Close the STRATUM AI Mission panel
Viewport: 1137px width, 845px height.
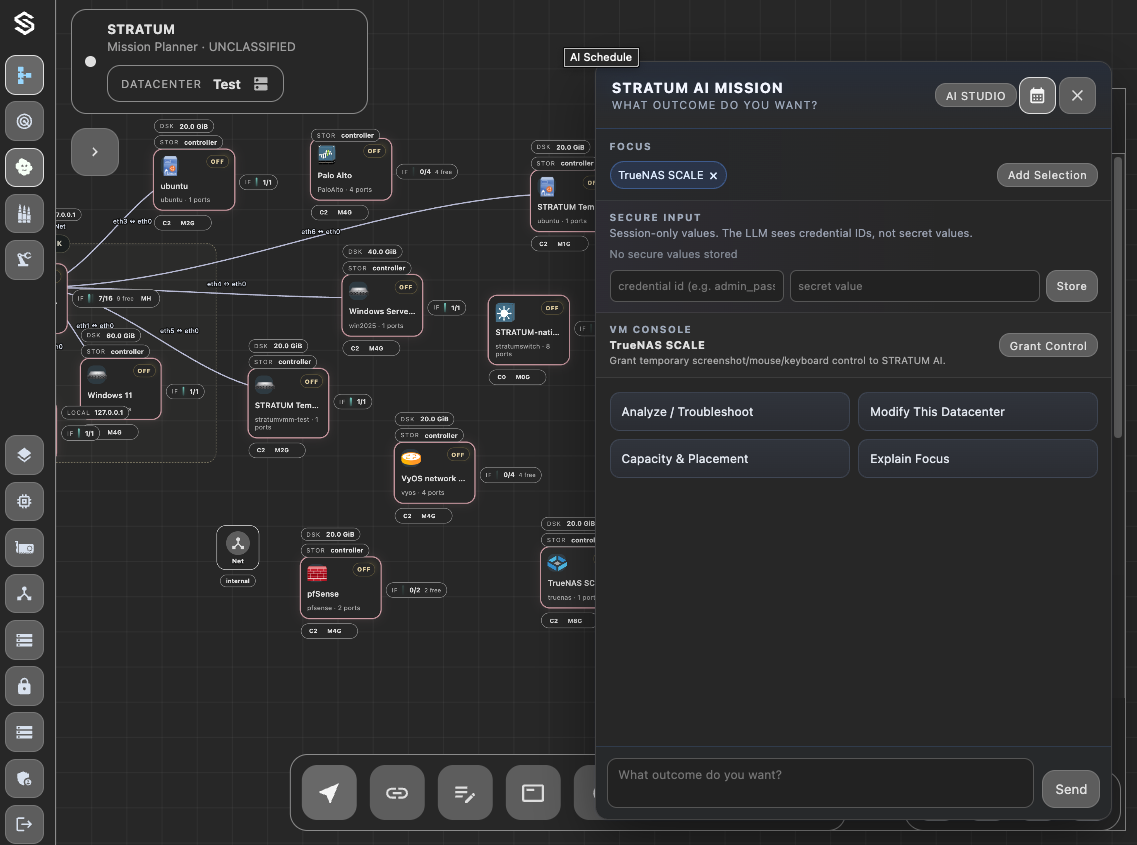(1077, 96)
